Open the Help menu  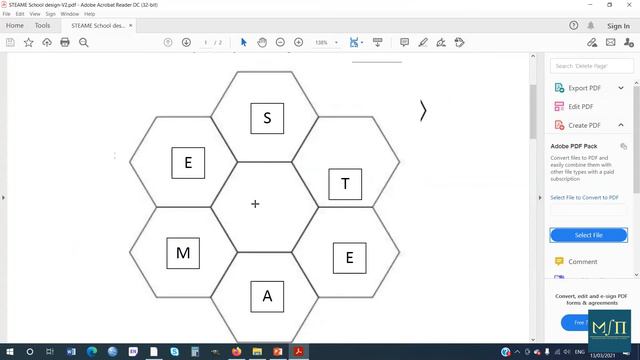pos(89,14)
